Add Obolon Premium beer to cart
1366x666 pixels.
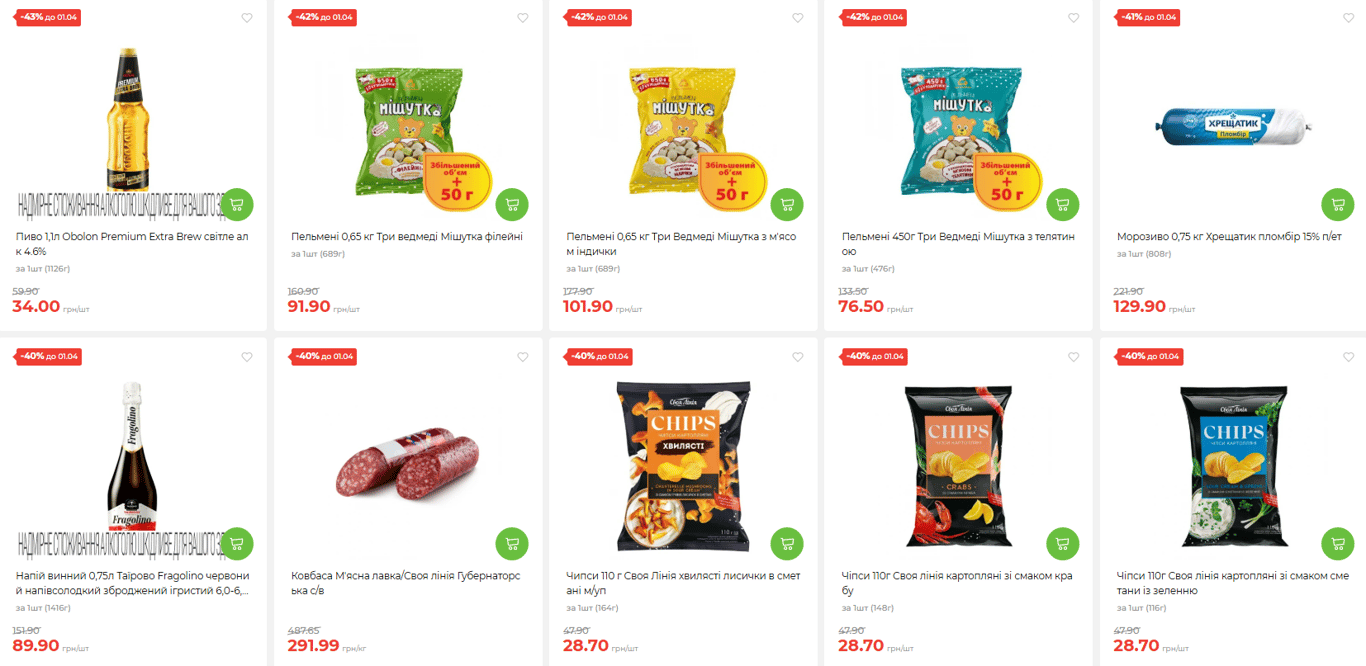[236, 204]
